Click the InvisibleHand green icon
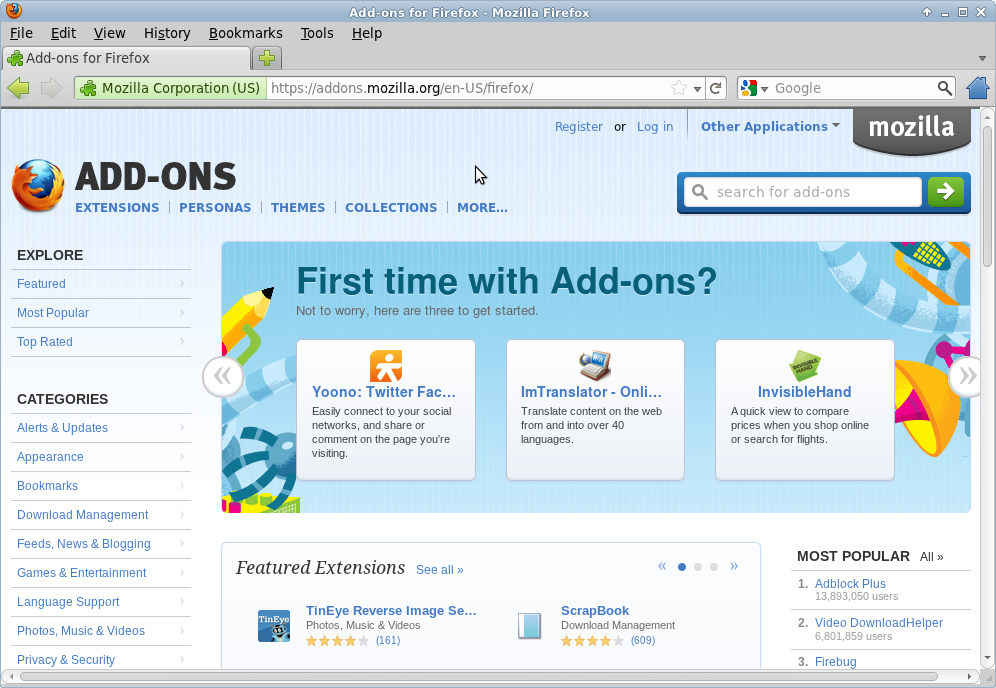Viewport: 996px width, 688px height. (x=804, y=366)
